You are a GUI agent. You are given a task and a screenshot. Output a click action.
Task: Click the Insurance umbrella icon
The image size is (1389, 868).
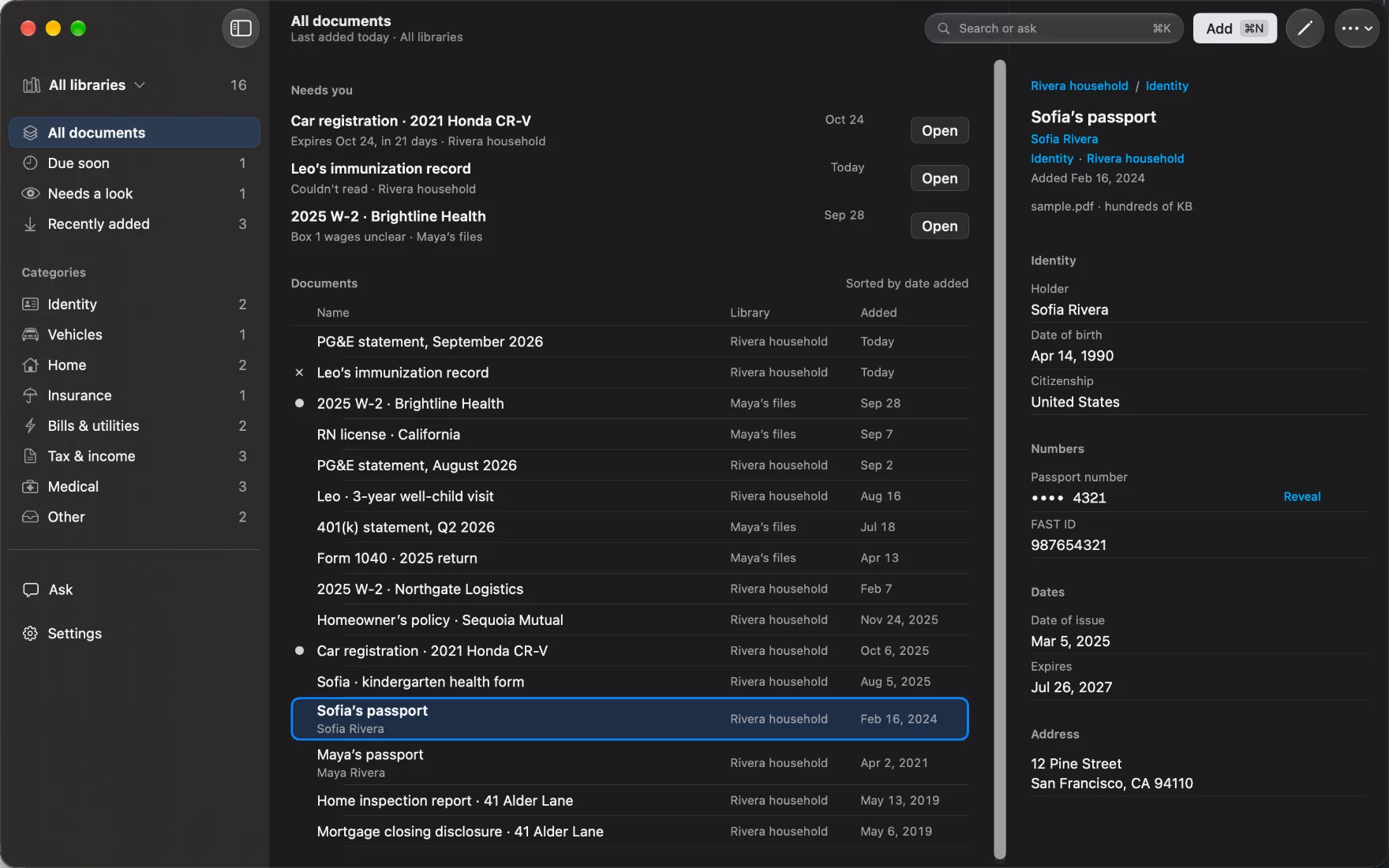[31, 395]
